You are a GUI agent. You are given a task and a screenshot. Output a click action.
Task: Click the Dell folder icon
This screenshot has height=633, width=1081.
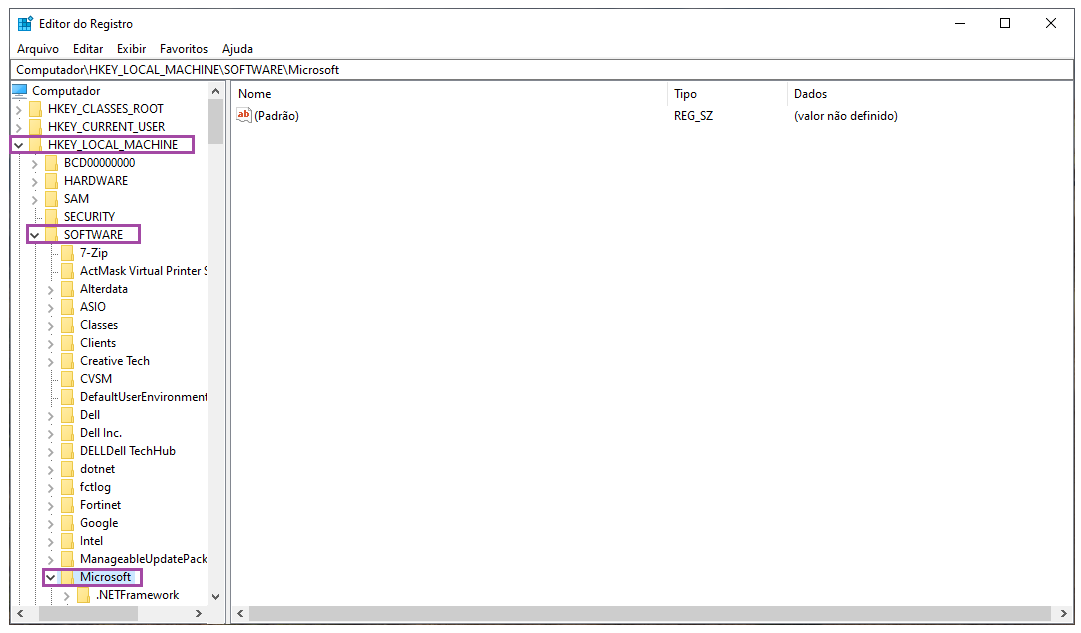(67, 414)
